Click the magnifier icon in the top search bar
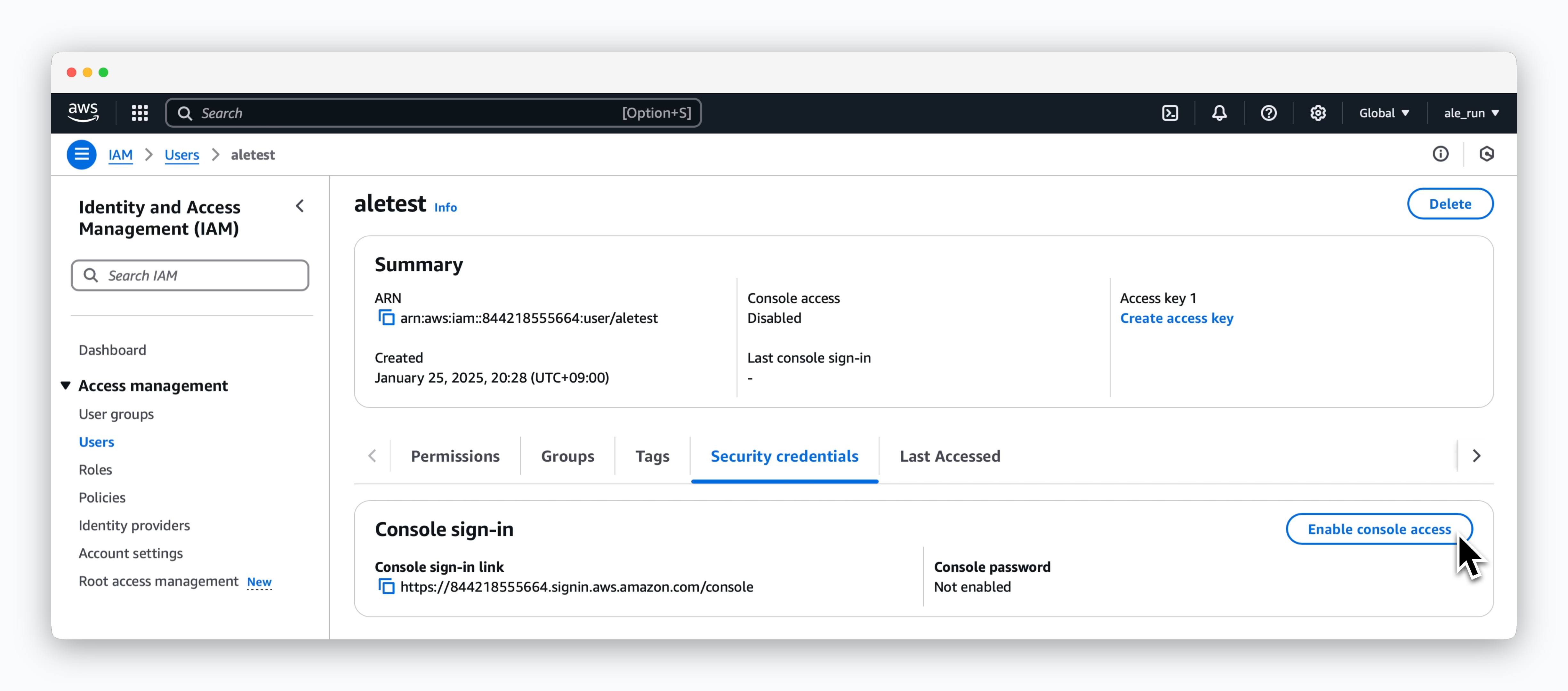This screenshot has width=1568, height=691. click(185, 113)
